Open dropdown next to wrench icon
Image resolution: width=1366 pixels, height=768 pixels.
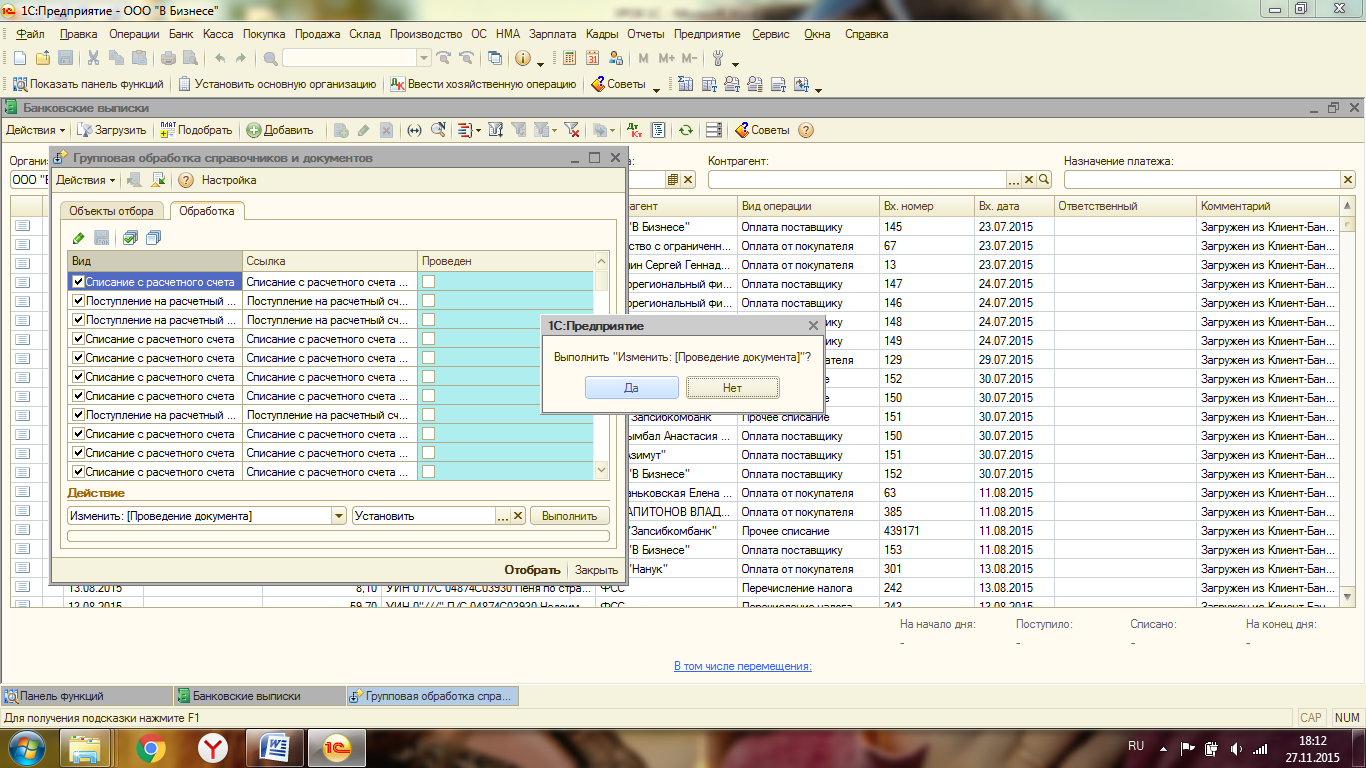coord(735,63)
